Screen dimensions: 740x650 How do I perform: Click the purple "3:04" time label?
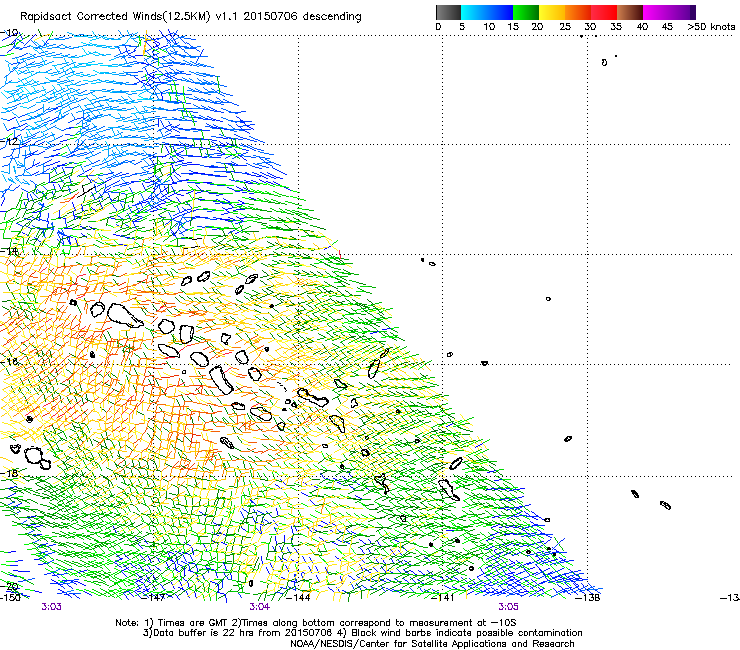(260, 607)
